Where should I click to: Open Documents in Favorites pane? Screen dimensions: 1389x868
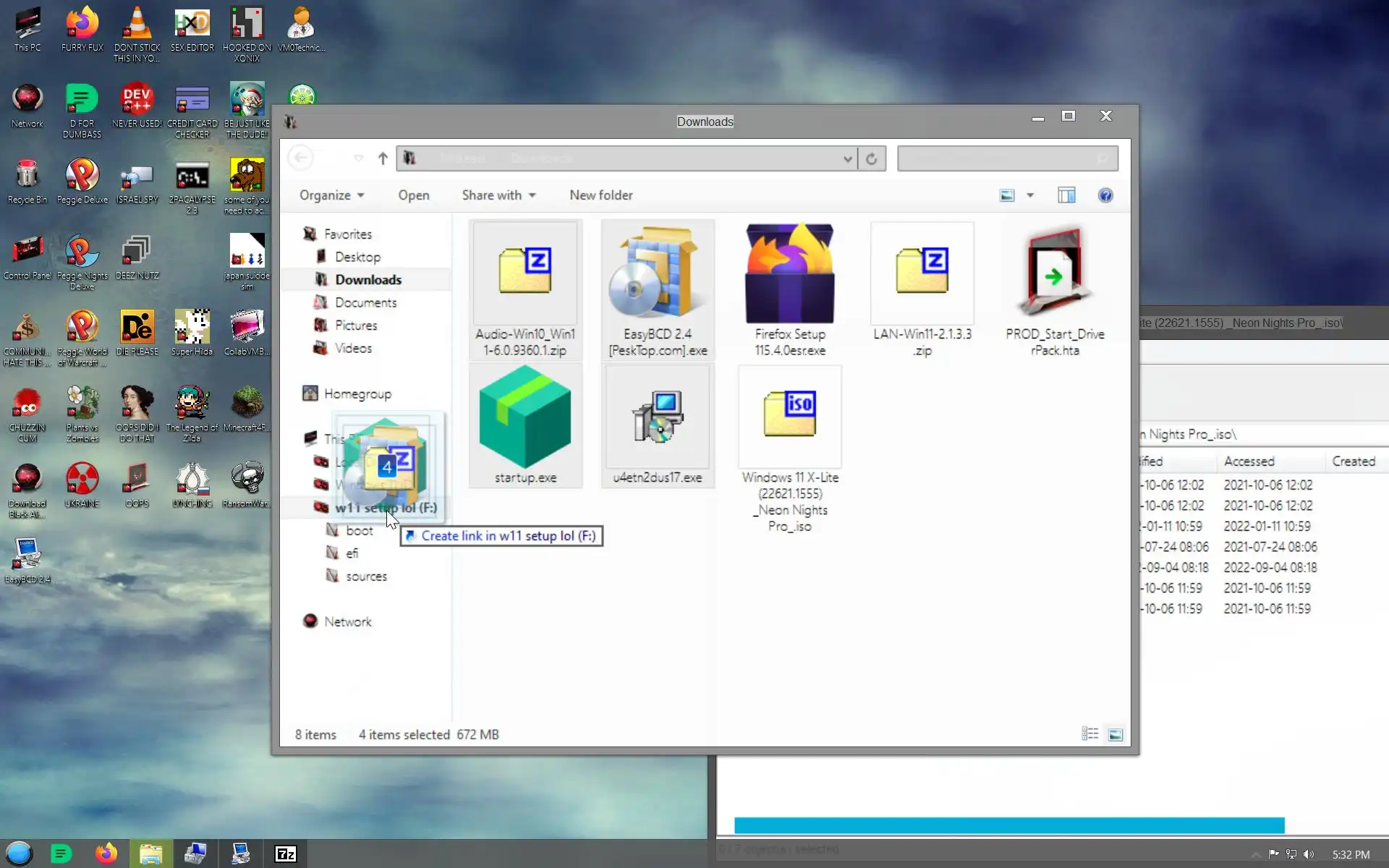coord(365,302)
